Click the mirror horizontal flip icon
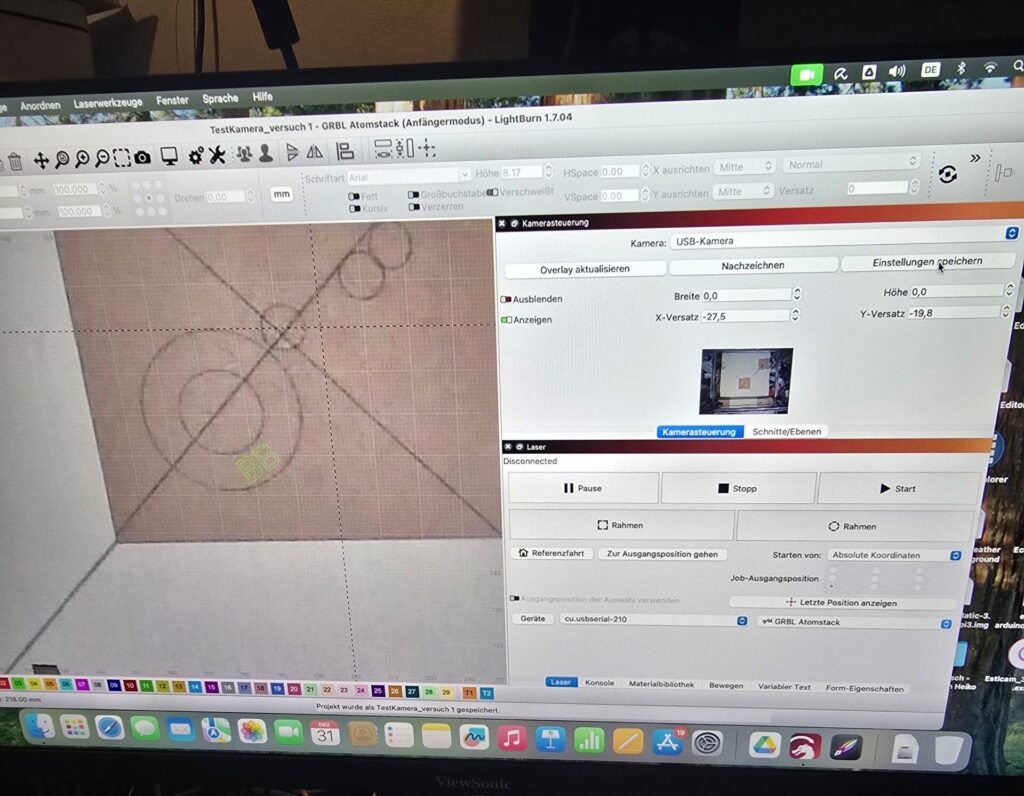 [314, 152]
